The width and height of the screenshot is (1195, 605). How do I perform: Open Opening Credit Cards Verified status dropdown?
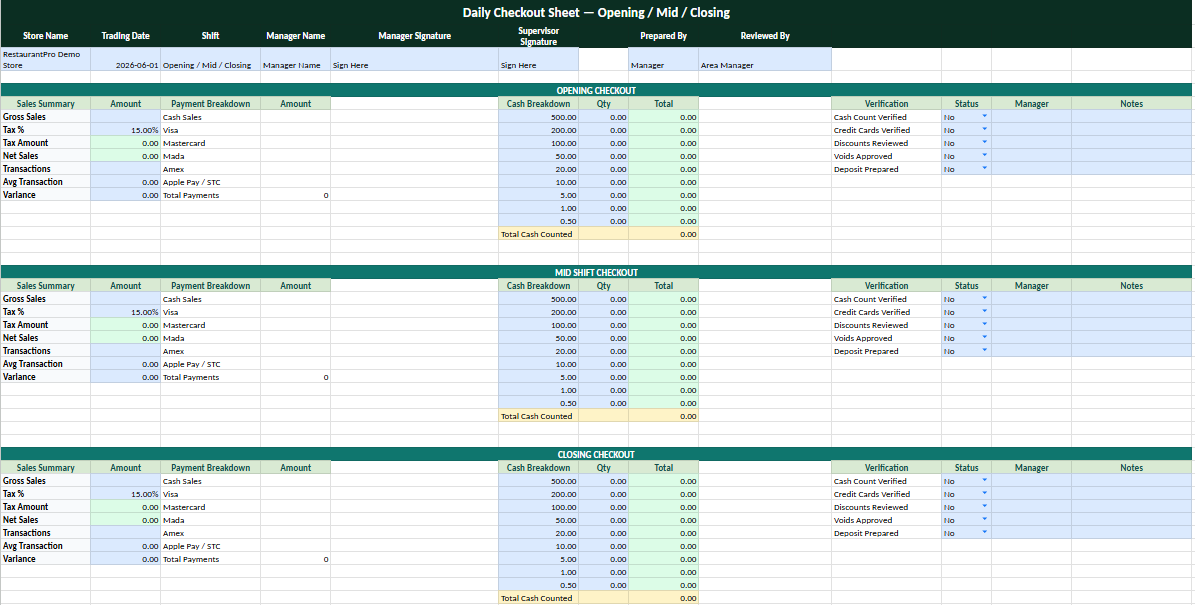pyautogui.click(x=984, y=130)
